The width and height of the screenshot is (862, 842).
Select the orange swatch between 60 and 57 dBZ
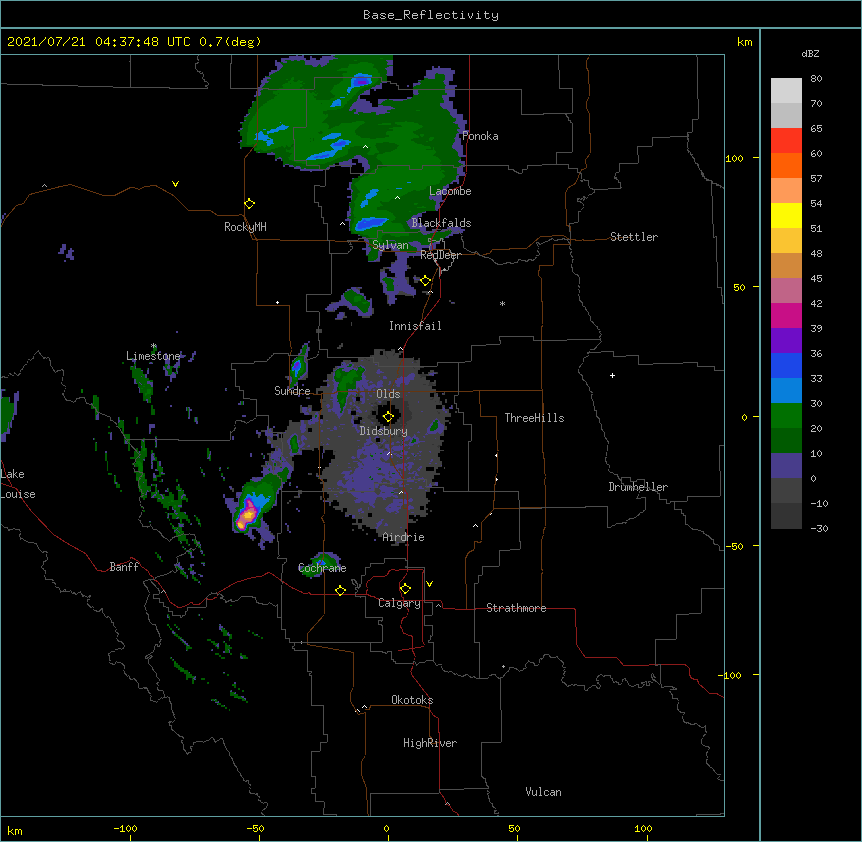pyautogui.click(x=786, y=165)
